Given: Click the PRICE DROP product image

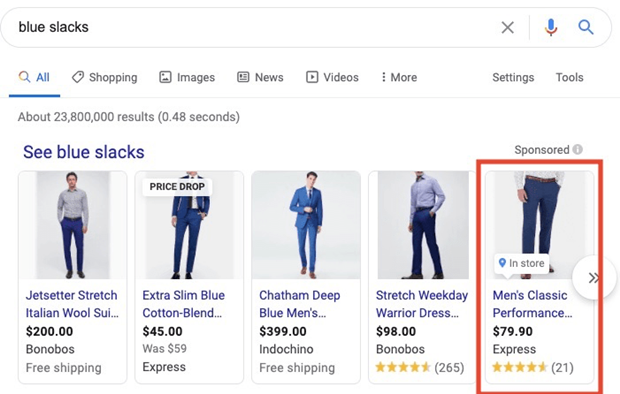Looking at the screenshot, I should click(x=189, y=225).
